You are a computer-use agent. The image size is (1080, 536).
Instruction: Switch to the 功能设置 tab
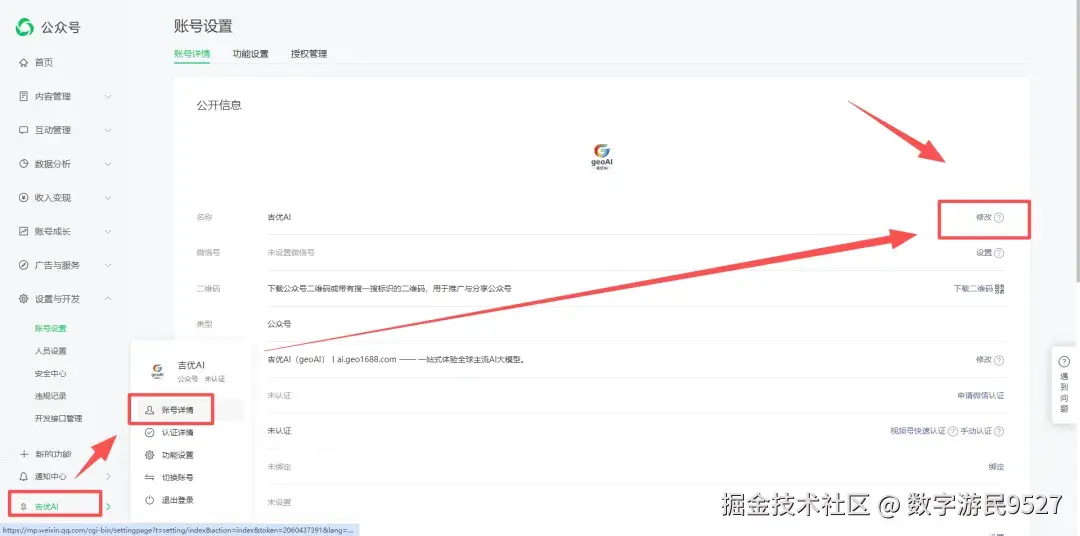pos(251,54)
